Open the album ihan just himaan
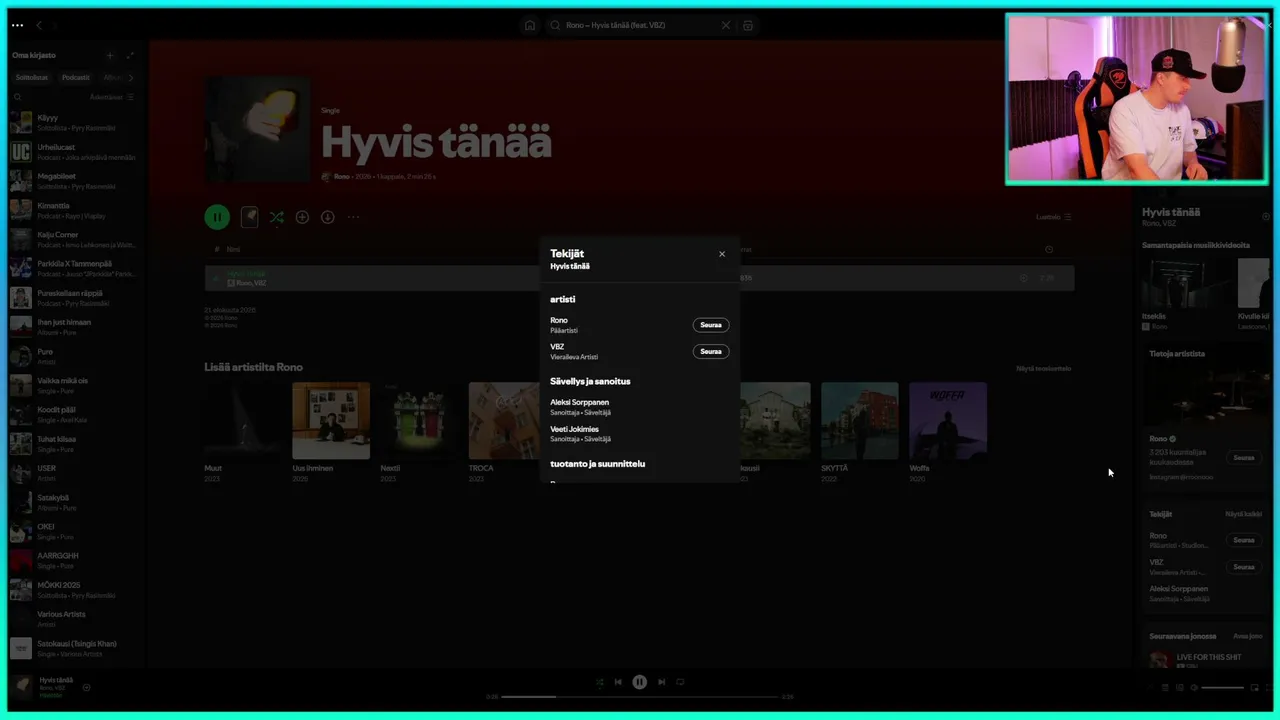The height and width of the screenshot is (720, 1280). [73, 326]
